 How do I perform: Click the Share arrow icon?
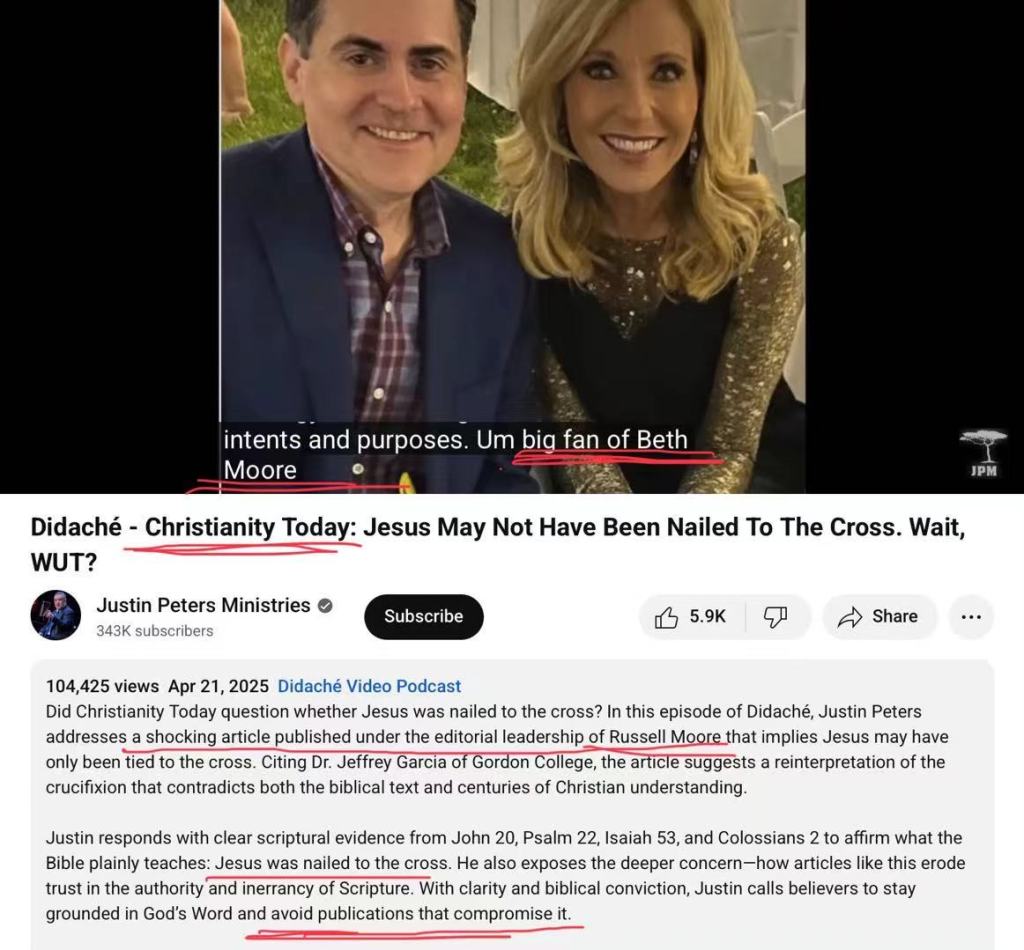pyautogui.click(x=850, y=617)
